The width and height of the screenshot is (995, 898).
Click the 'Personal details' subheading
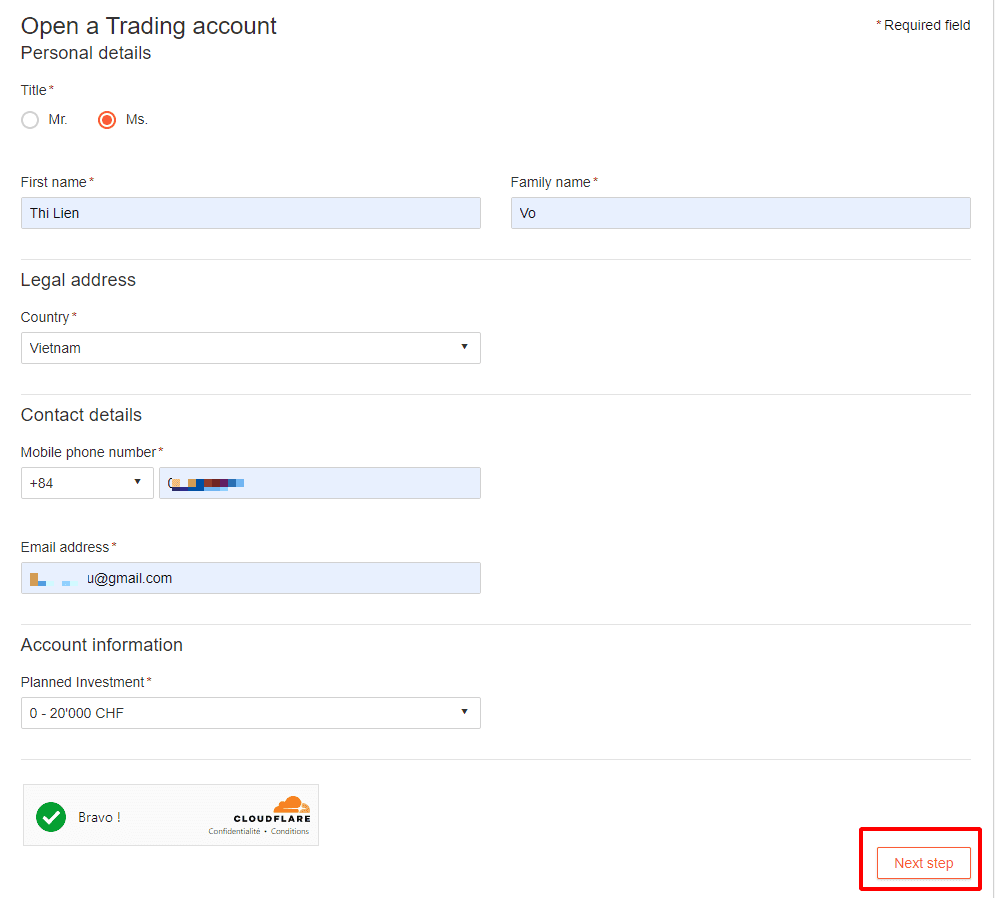[x=86, y=53]
